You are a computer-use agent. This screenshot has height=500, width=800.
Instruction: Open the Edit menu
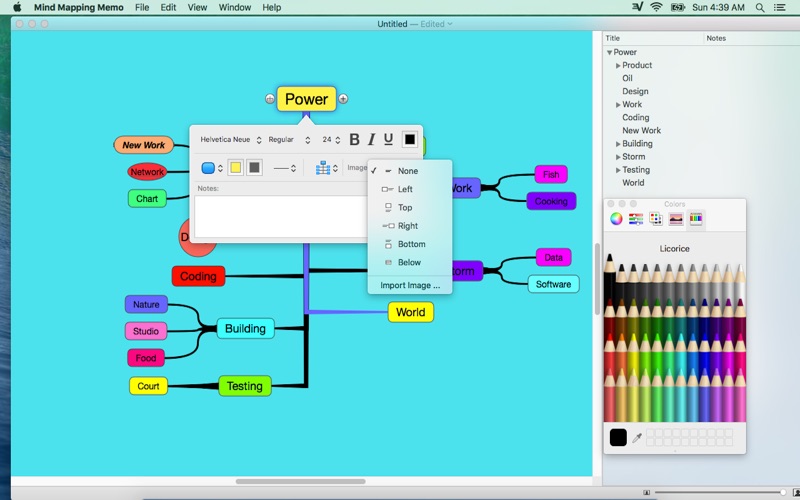click(x=168, y=7)
